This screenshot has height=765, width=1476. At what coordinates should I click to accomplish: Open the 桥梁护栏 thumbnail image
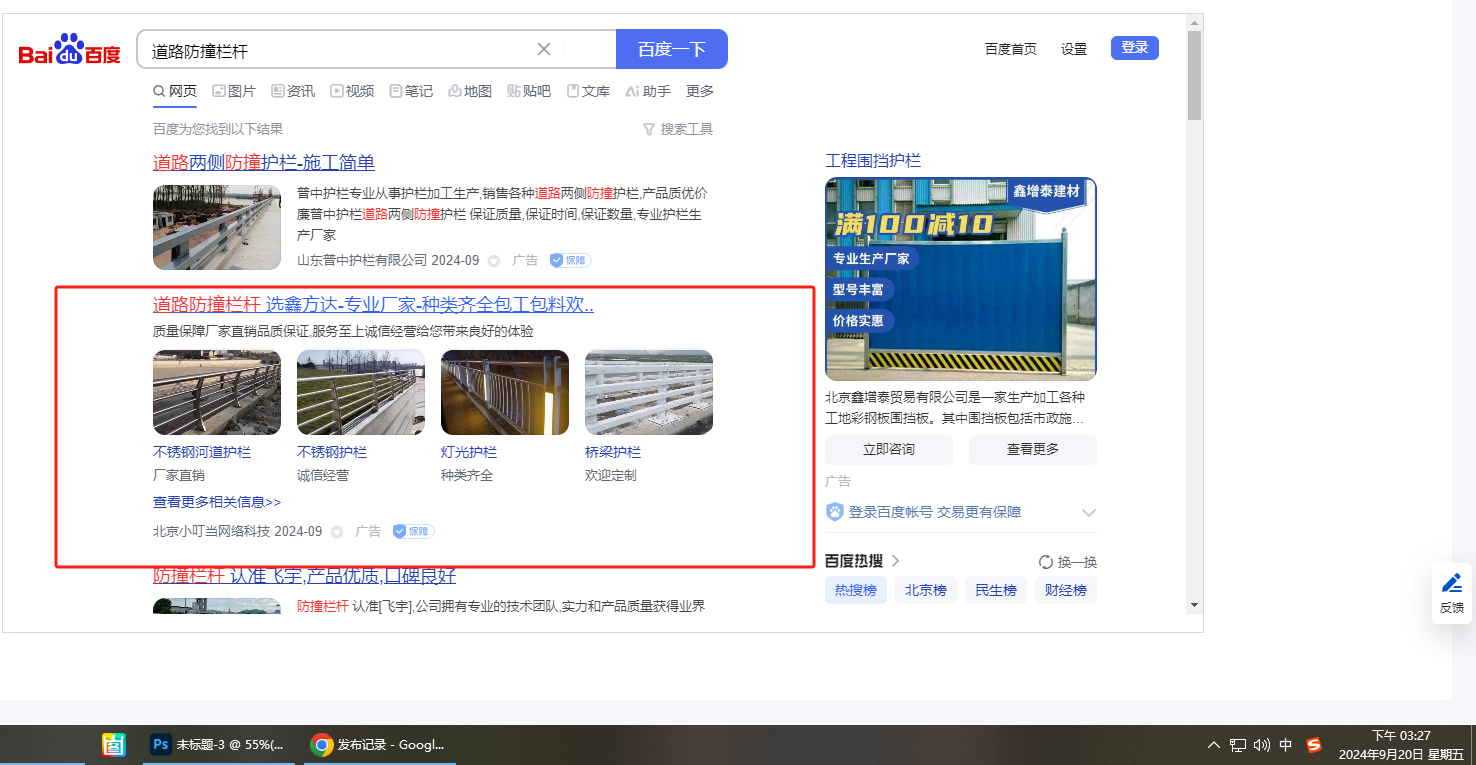tap(649, 392)
